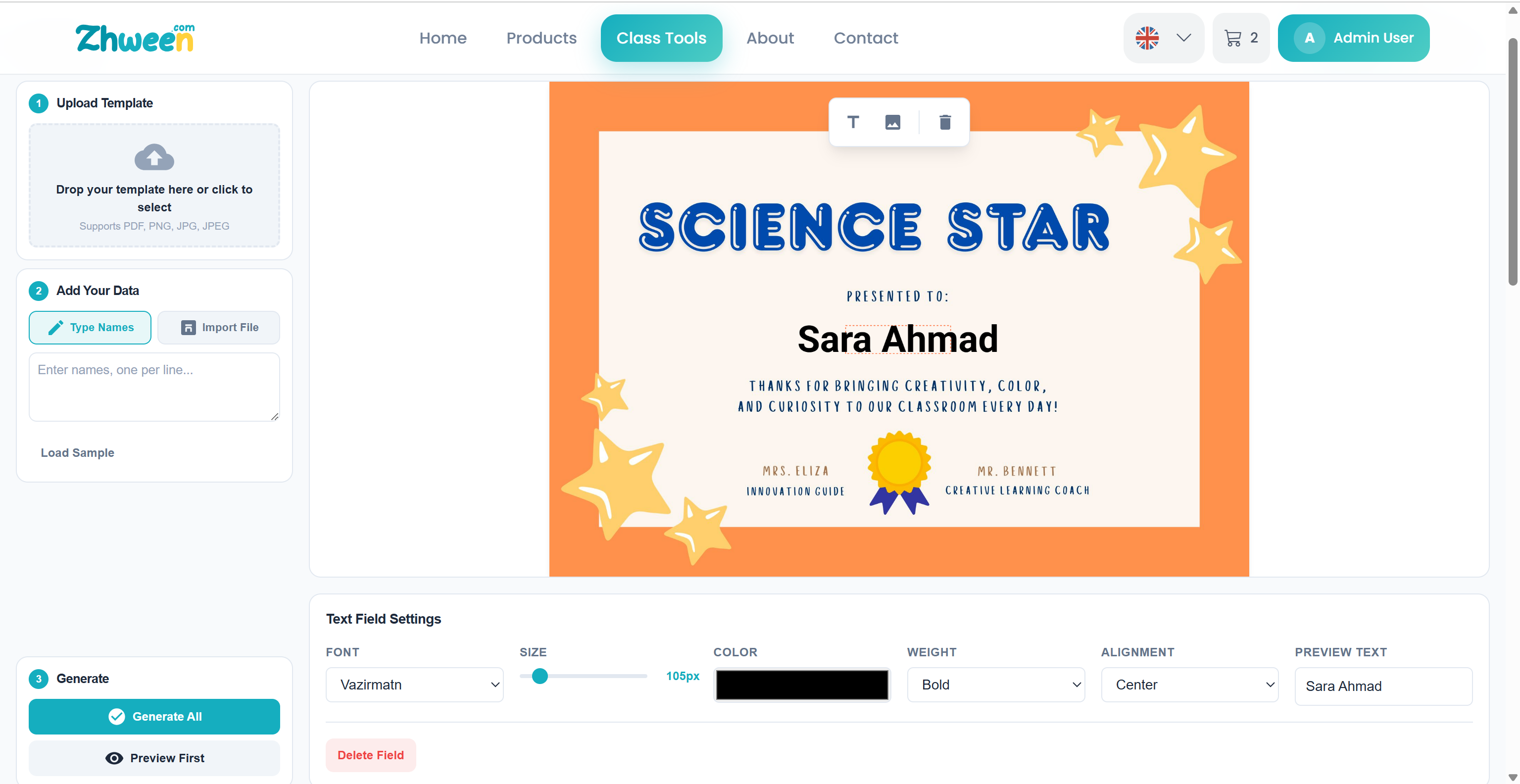The height and width of the screenshot is (784, 1520).
Task: Click the cloud upload icon
Action: point(154,157)
